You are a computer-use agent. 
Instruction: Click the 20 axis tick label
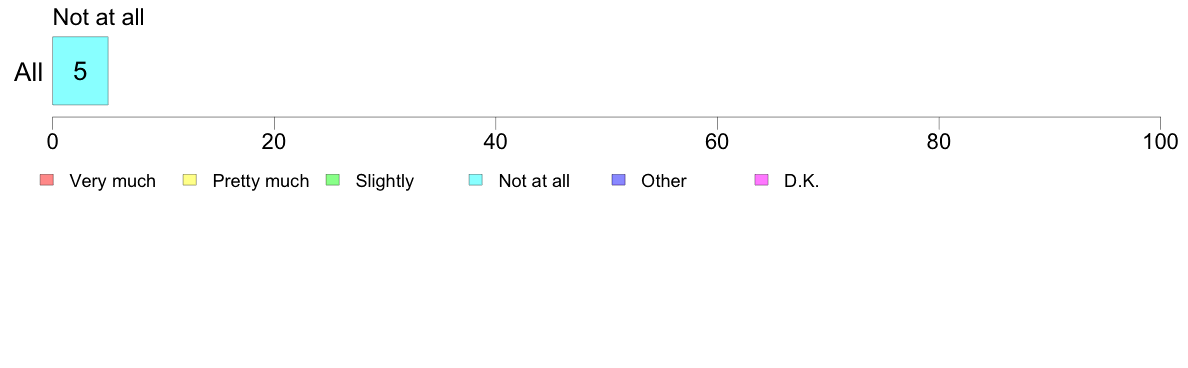pos(274,142)
